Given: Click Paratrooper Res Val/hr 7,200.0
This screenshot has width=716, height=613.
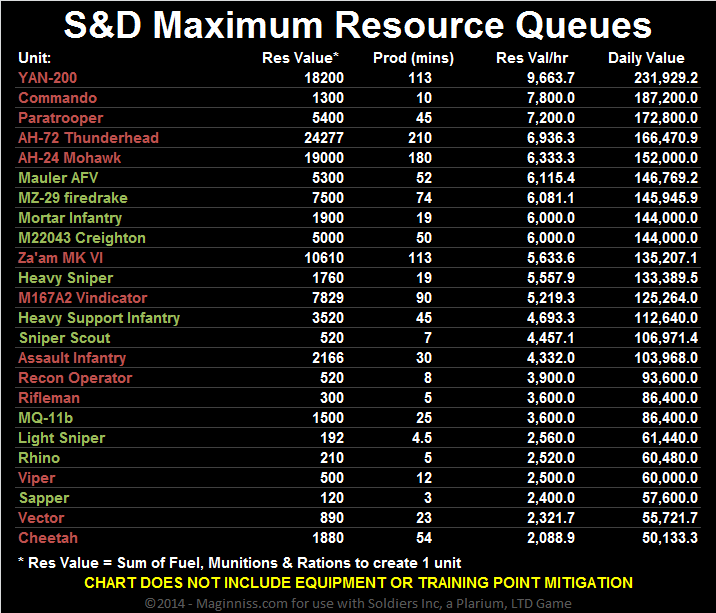Looking at the screenshot, I should [x=551, y=118].
